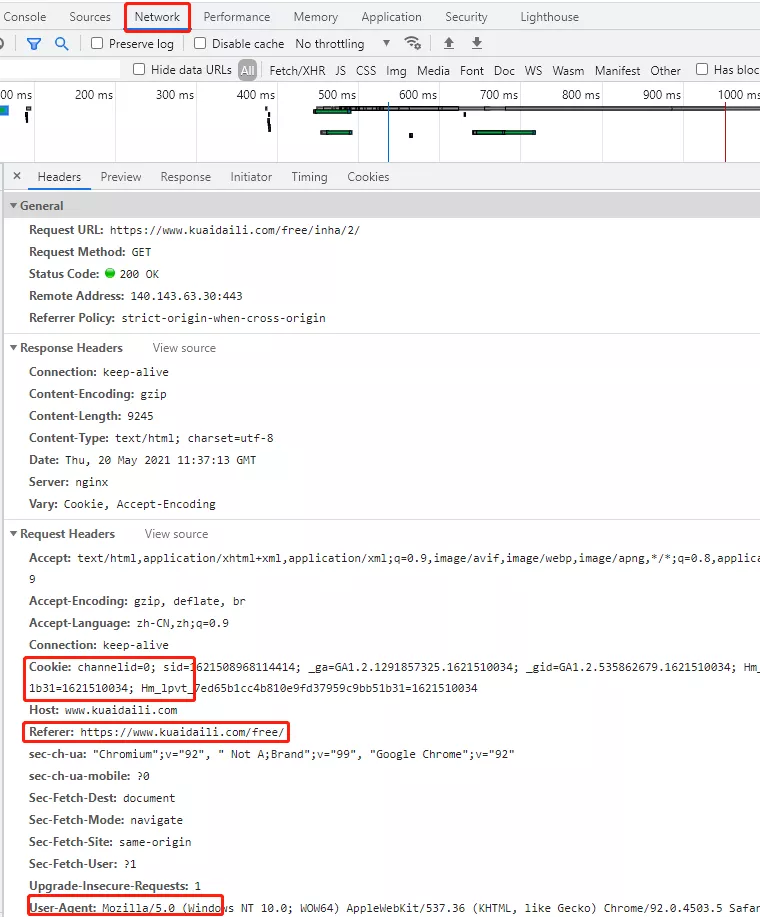Filter requests by Wasm

pyautogui.click(x=568, y=71)
